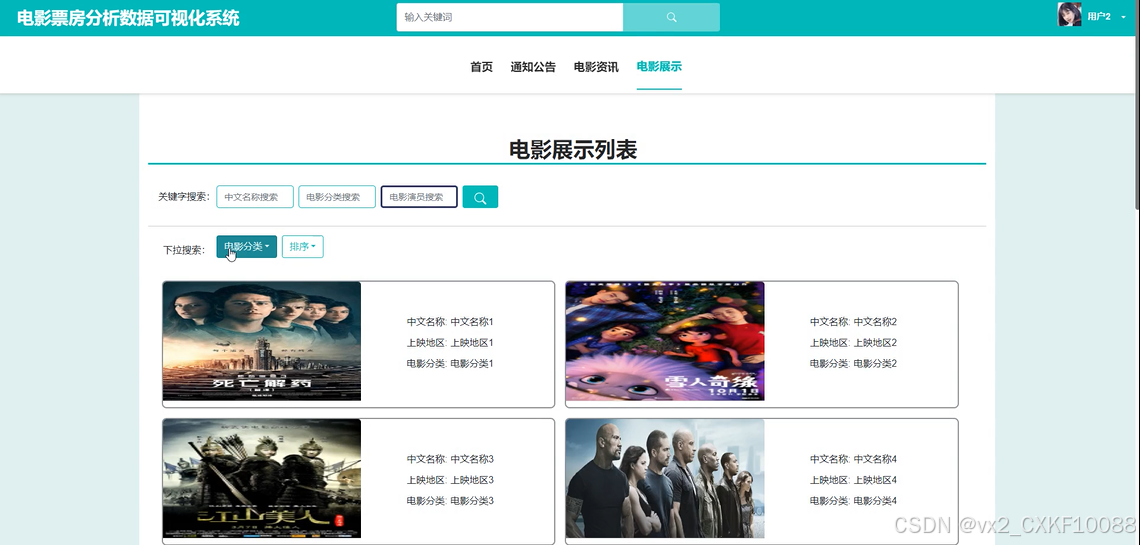
Task: Click the 下拉搜索 label
Action: click(x=183, y=250)
